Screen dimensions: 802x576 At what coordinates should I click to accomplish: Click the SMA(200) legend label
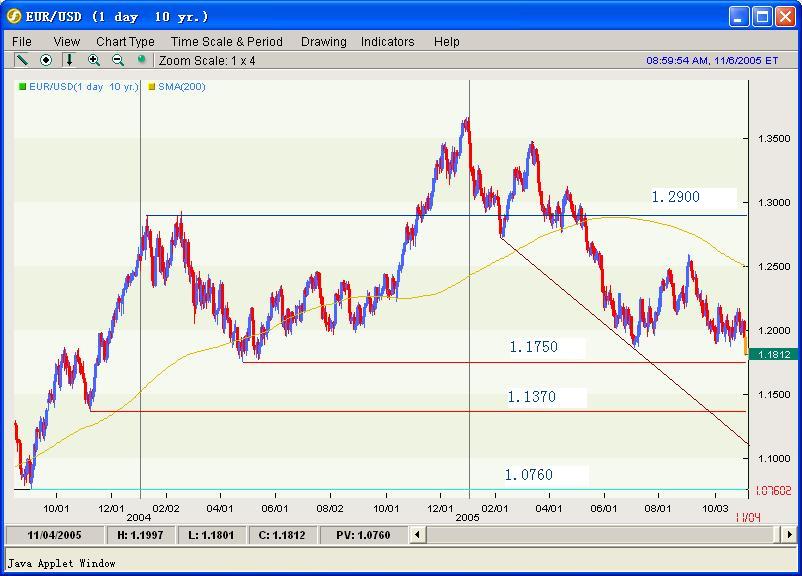(182, 86)
